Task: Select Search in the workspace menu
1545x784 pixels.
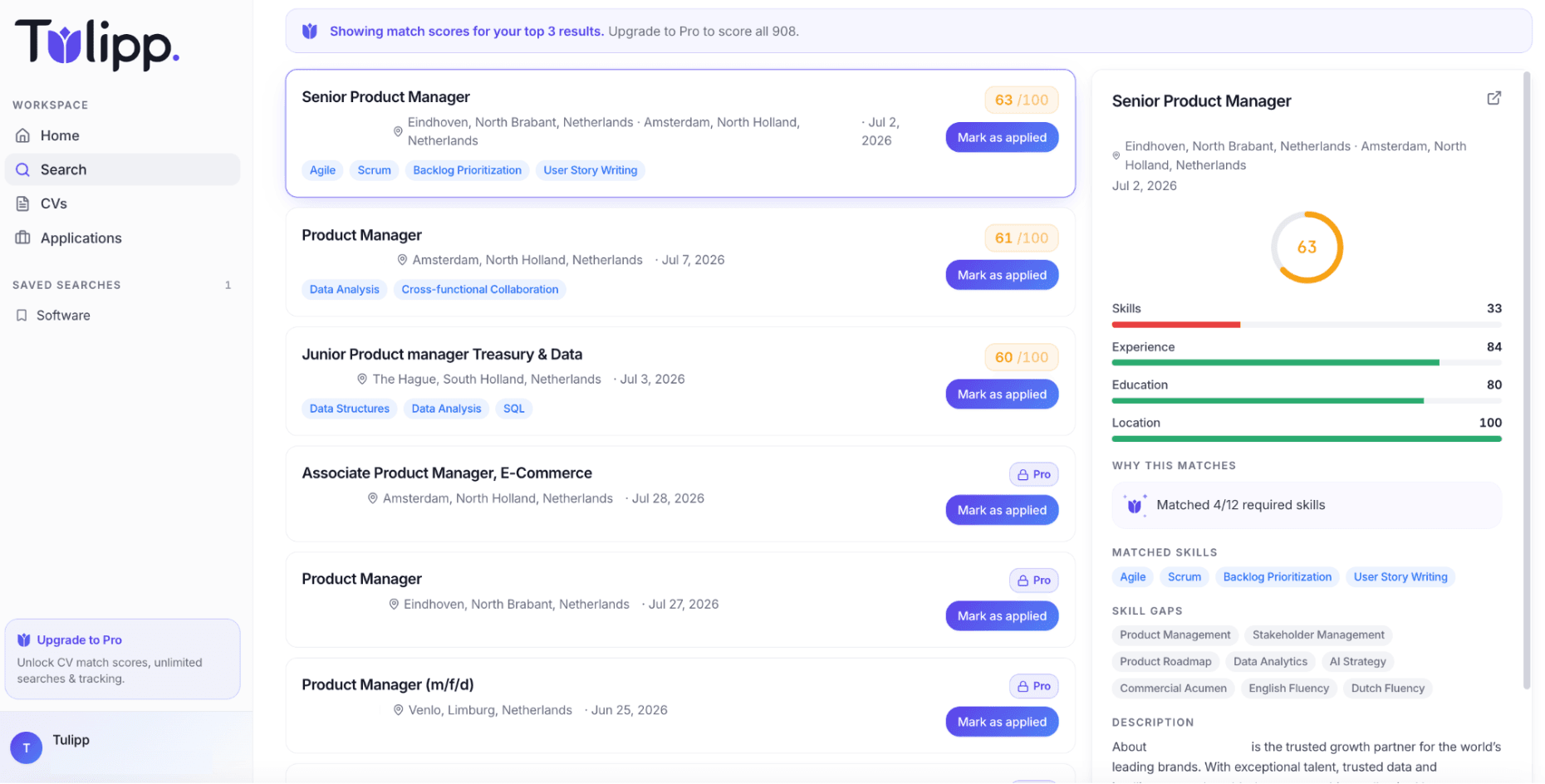Action: point(122,169)
